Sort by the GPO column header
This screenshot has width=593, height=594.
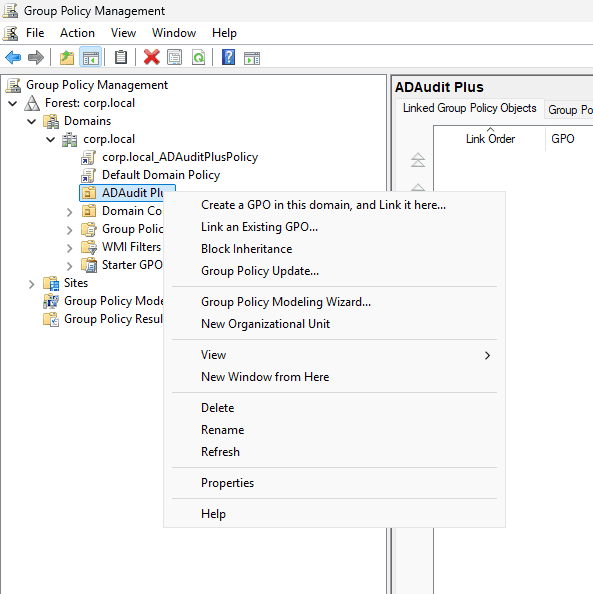click(x=570, y=139)
